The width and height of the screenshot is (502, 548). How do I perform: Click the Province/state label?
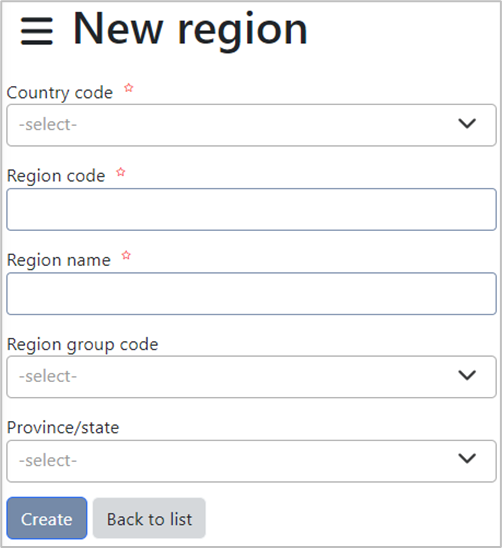[63, 428]
